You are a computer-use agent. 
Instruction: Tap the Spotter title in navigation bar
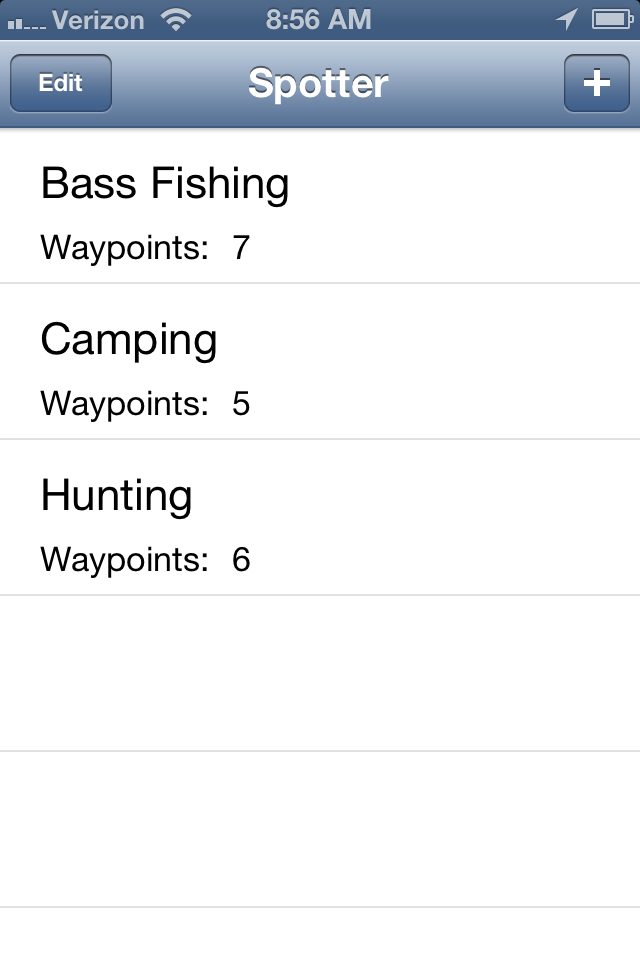[318, 83]
